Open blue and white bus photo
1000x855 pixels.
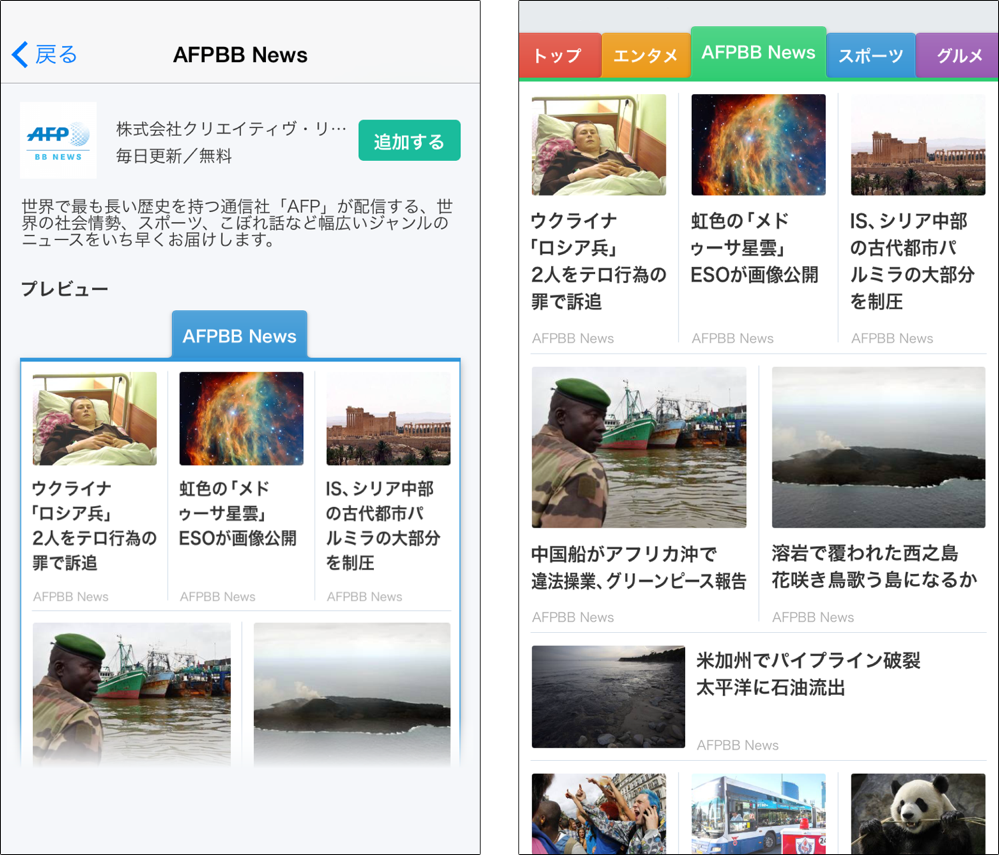pyautogui.click(x=758, y=814)
